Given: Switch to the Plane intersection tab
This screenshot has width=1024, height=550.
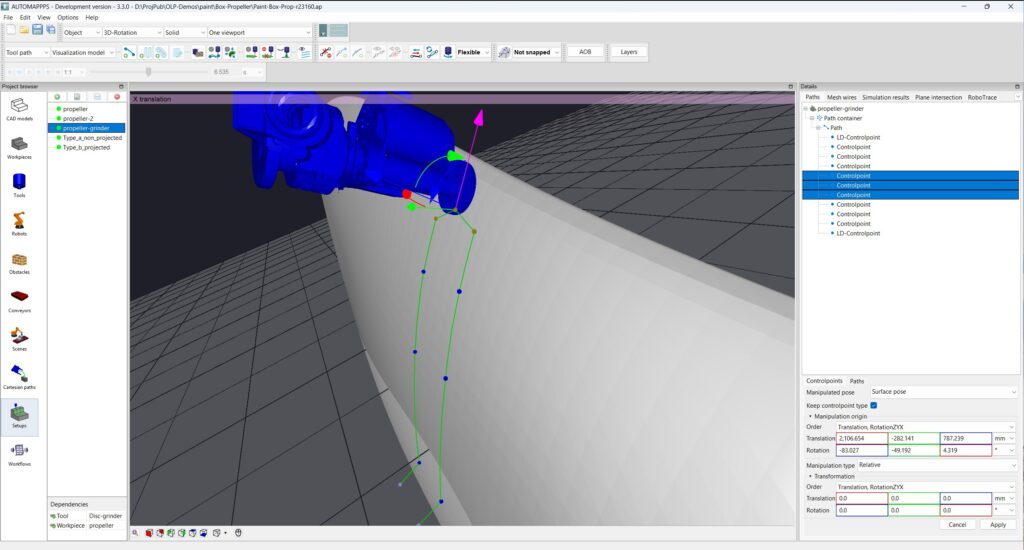Looking at the screenshot, I should click(x=938, y=97).
